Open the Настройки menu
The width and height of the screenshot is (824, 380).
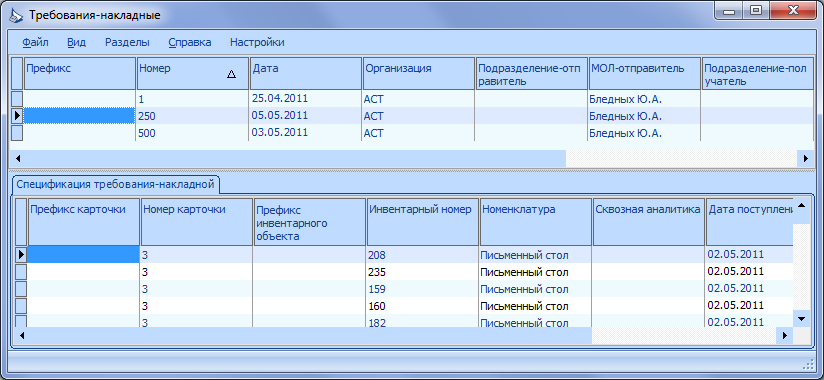[x=258, y=43]
